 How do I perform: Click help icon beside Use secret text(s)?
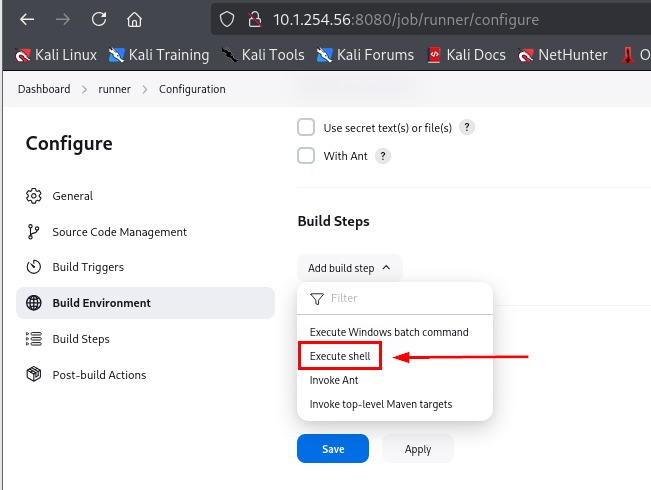click(466, 128)
